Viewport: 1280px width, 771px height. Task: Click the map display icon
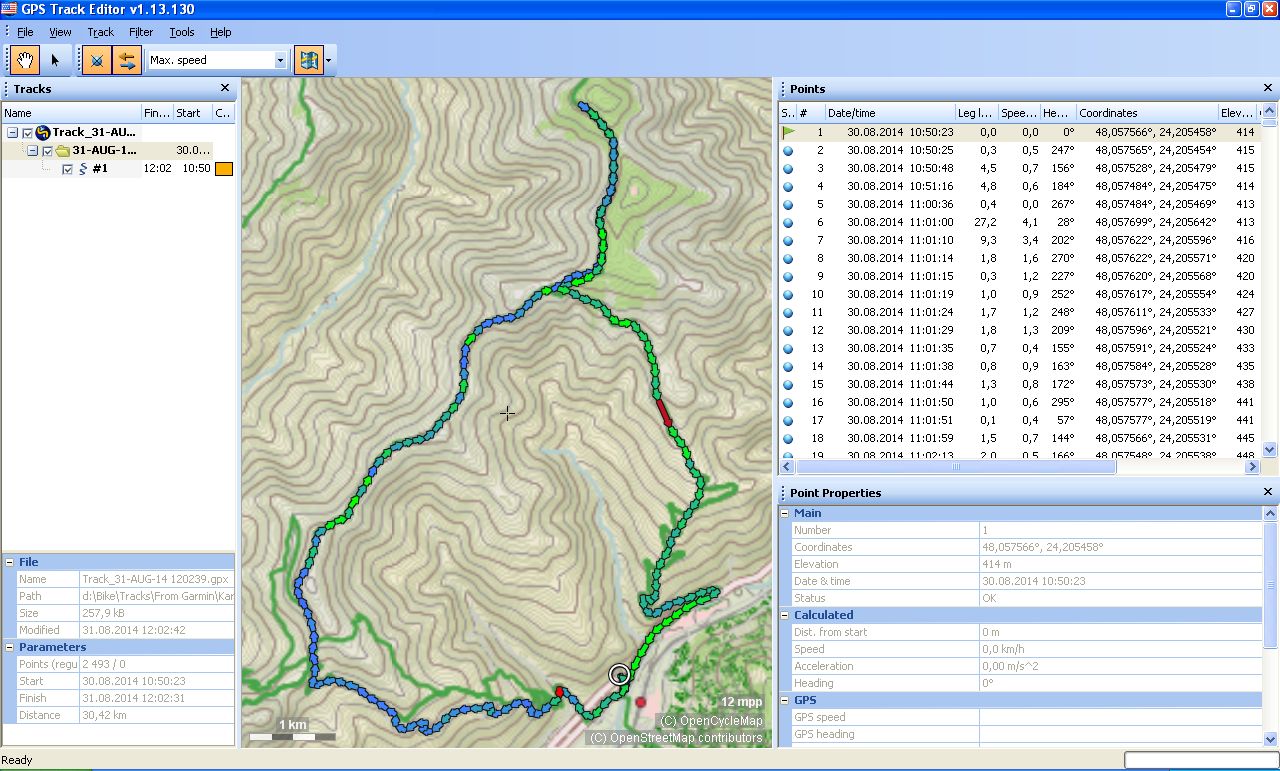coord(308,60)
